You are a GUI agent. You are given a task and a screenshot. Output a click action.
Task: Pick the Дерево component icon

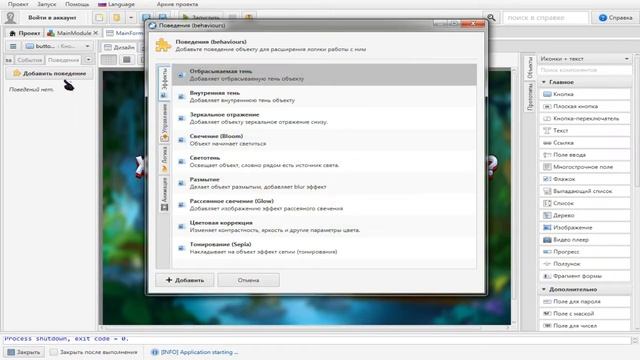tap(547, 216)
